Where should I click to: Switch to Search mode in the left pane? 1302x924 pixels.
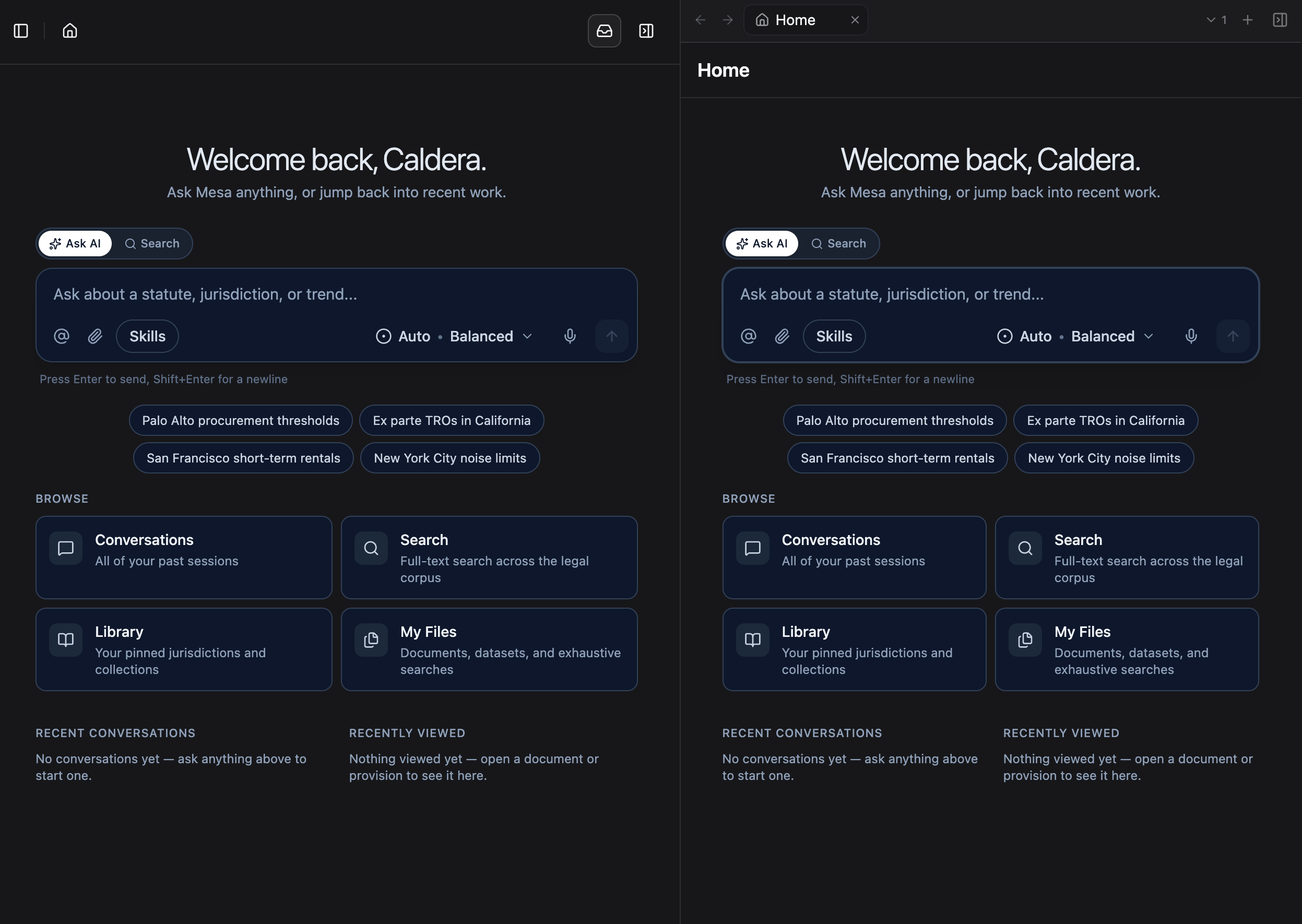(x=152, y=243)
